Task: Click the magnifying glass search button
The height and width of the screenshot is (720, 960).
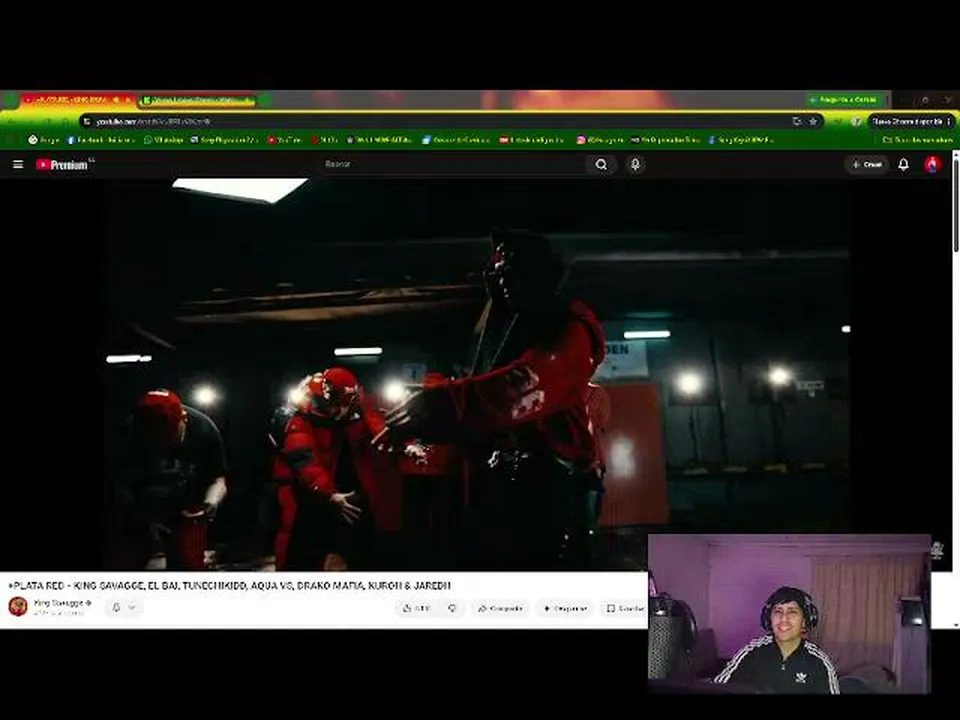Action: 601,164
